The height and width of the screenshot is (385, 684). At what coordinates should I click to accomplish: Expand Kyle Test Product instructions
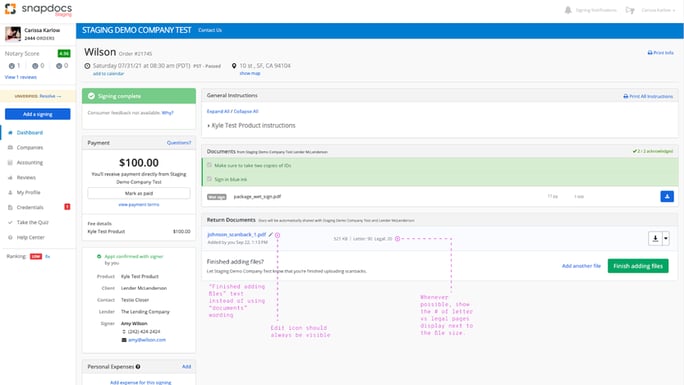pyautogui.click(x=252, y=126)
